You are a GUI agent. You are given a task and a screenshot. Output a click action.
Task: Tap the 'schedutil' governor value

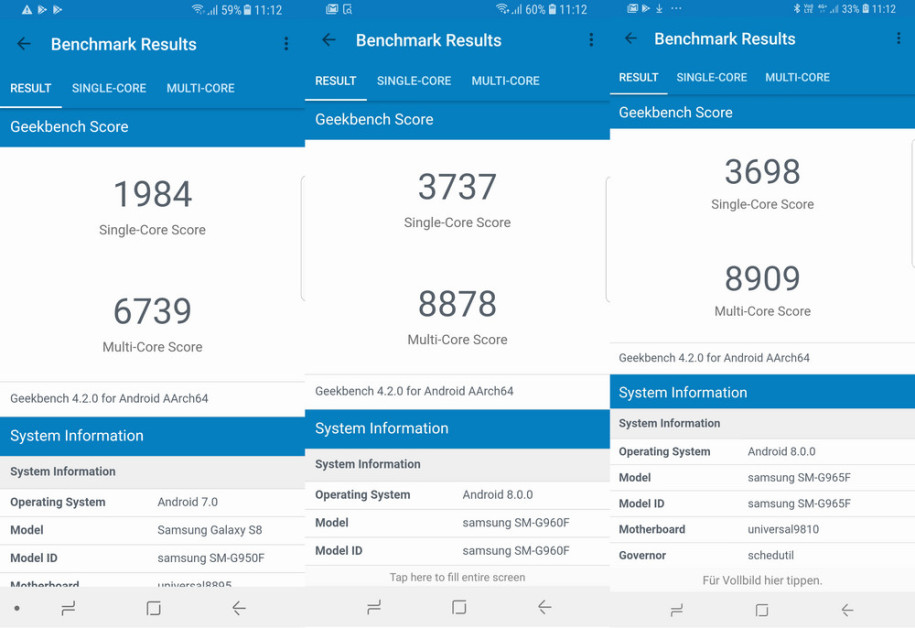[x=771, y=555]
